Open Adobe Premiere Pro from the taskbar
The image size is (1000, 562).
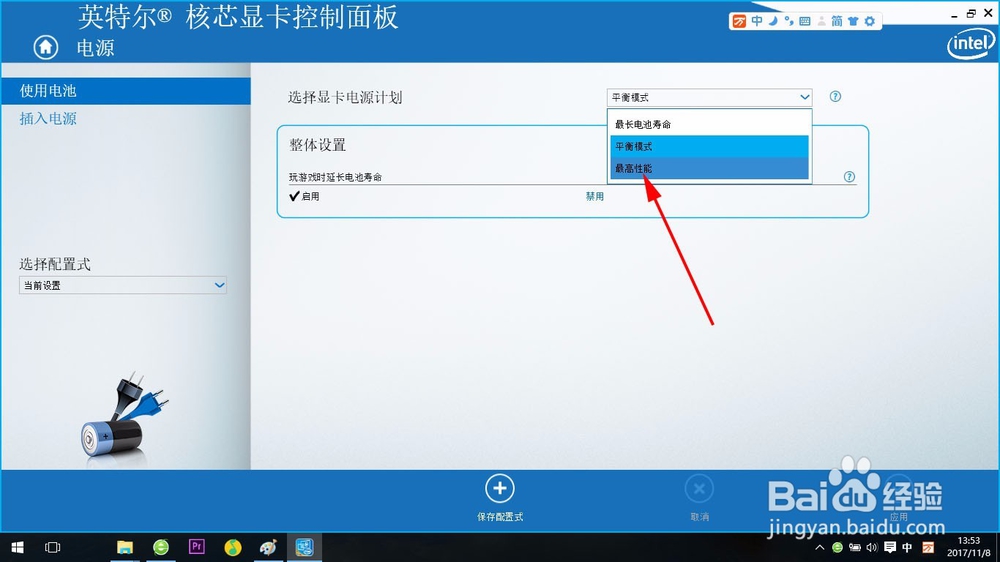click(x=196, y=547)
